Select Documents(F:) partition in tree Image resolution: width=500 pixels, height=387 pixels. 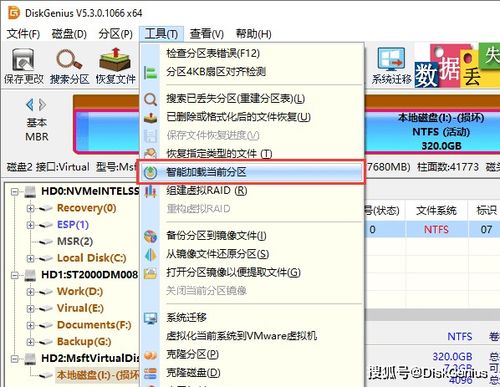click(94, 325)
